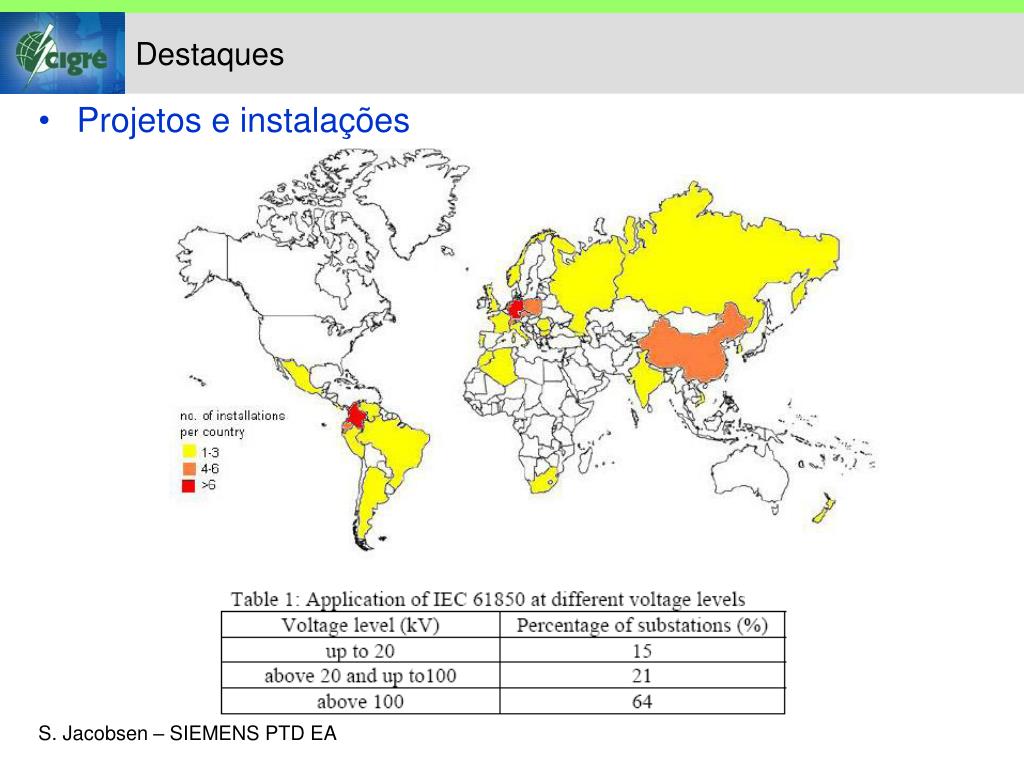Click the footer 'S. Jacobsen – SIEMENS PTD EA'
Screen dimensions: 1024x768
click(187, 733)
